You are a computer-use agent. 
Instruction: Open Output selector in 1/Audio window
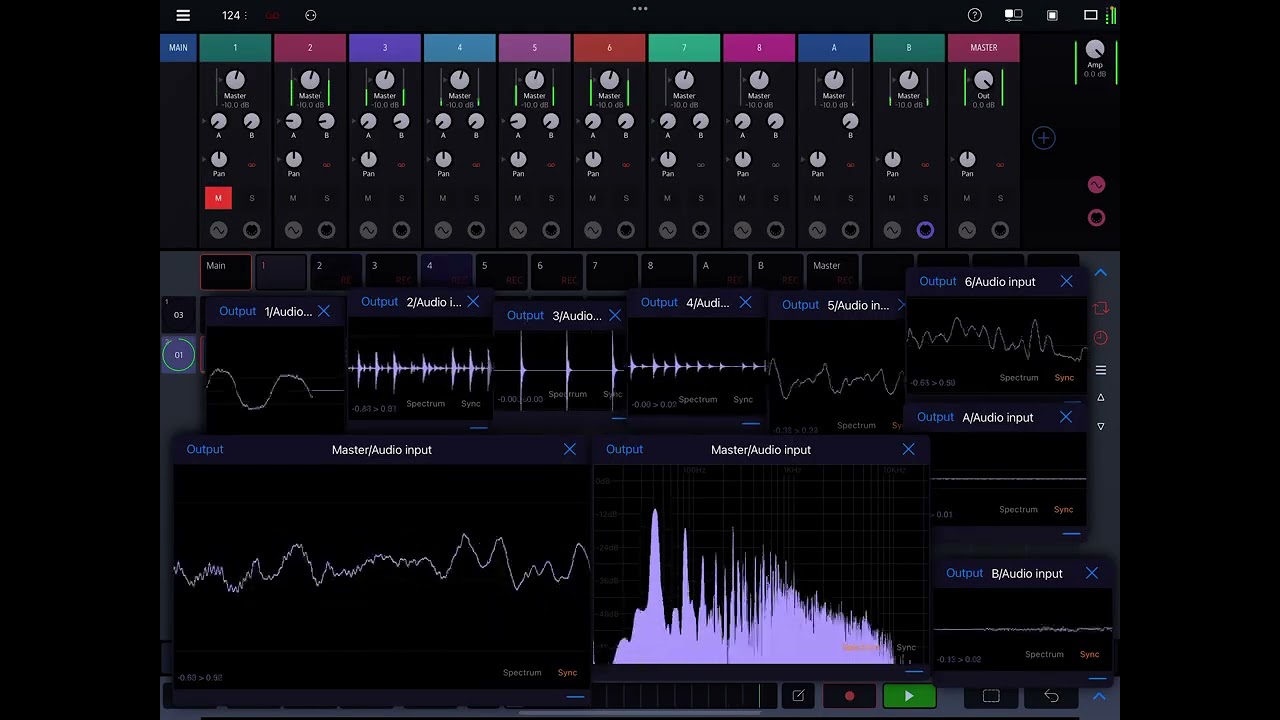tap(238, 311)
